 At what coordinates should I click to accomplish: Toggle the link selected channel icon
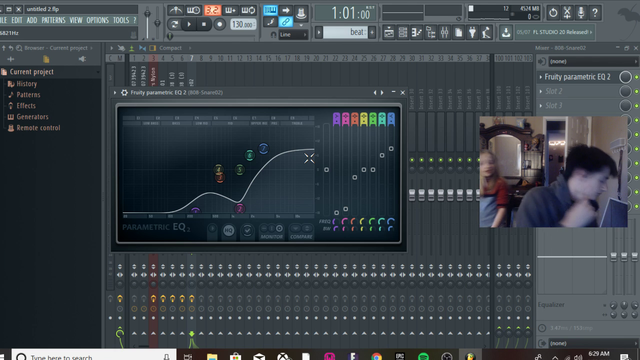pos(286,22)
